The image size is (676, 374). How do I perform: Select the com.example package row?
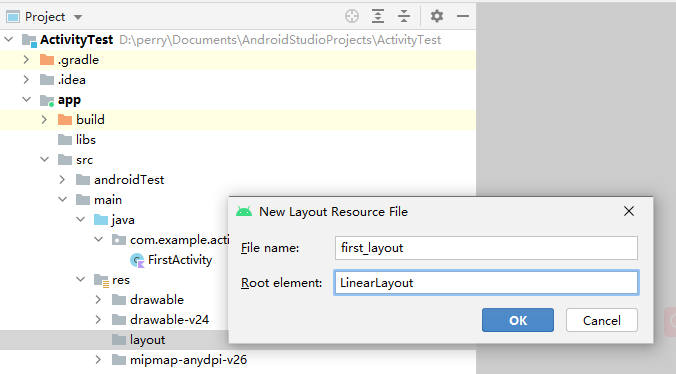114,240
